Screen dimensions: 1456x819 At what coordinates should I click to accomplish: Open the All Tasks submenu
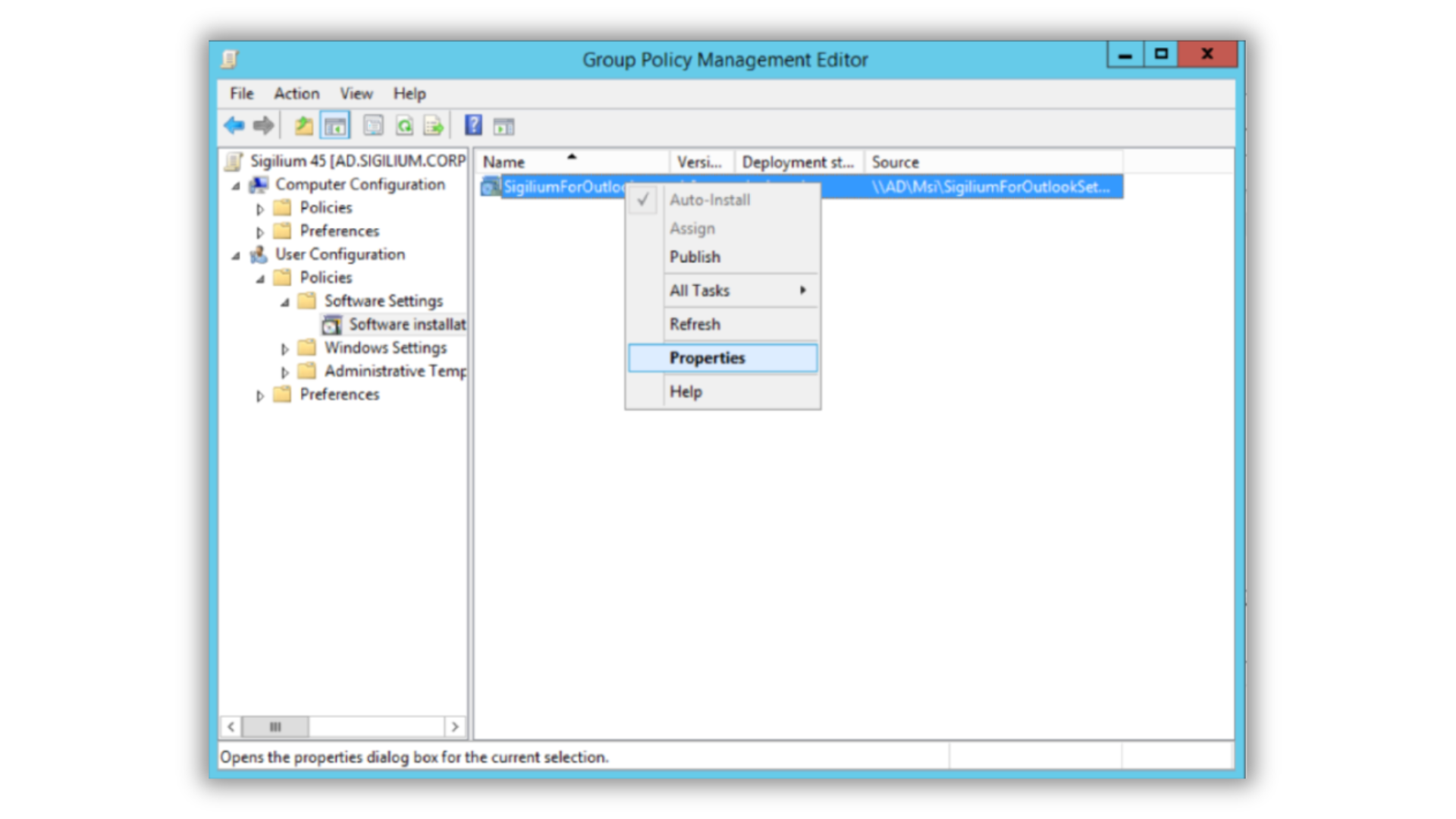(x=699, y=290)
